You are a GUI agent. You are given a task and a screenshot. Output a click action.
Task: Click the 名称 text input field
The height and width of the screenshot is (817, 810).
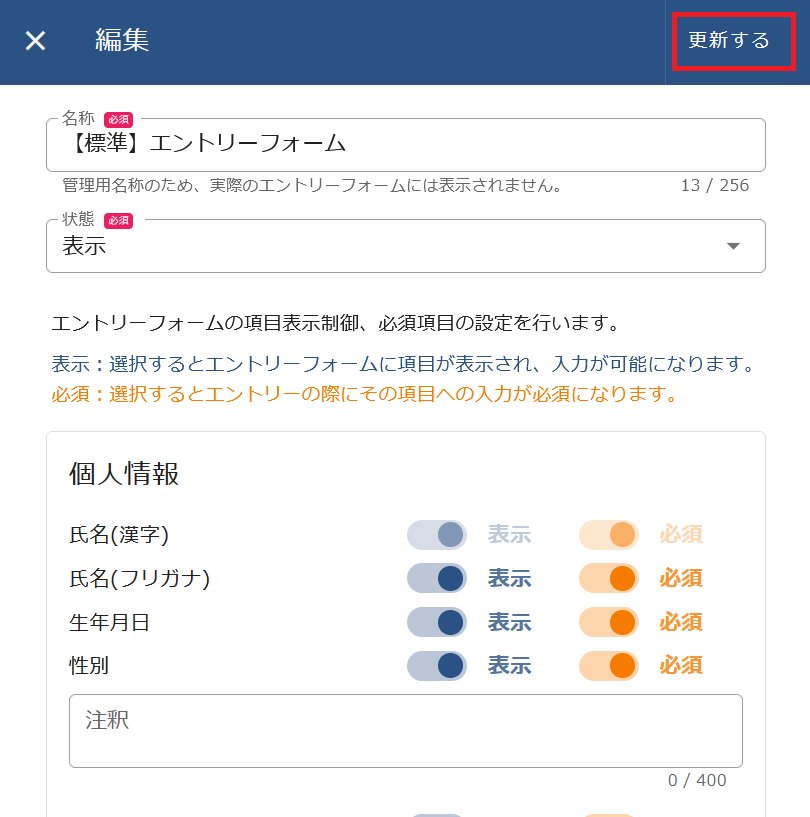pos(405,145)
